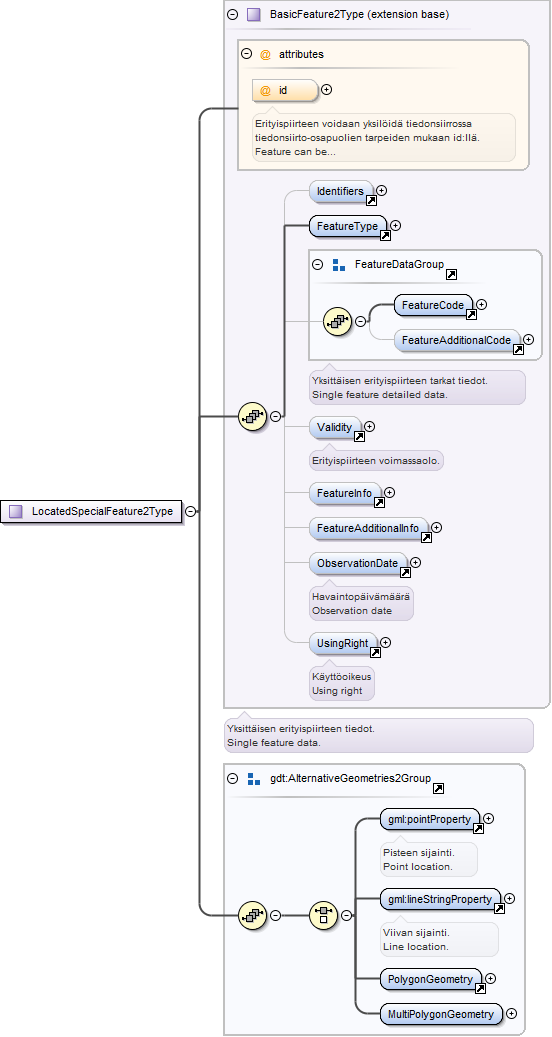Image resolution: width=552 pixels, height=1037 pixels.
Task: Select the id attribute box
Action: [285, 90]
